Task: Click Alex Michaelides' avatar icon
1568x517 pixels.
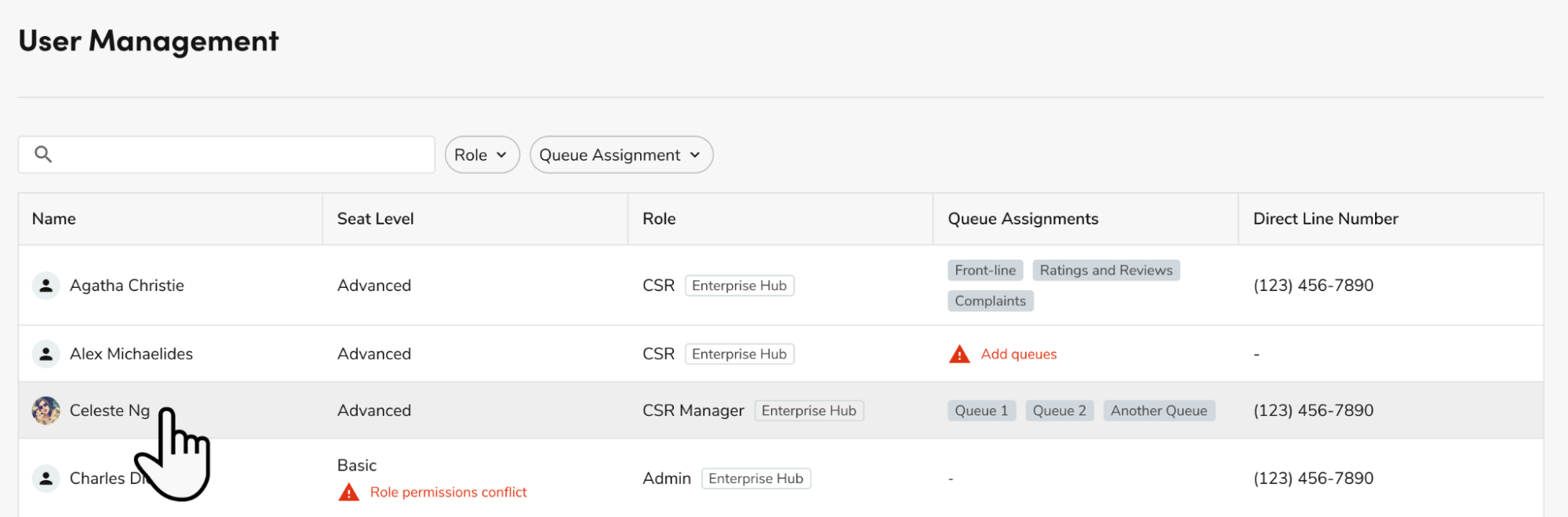Action: 46,354
